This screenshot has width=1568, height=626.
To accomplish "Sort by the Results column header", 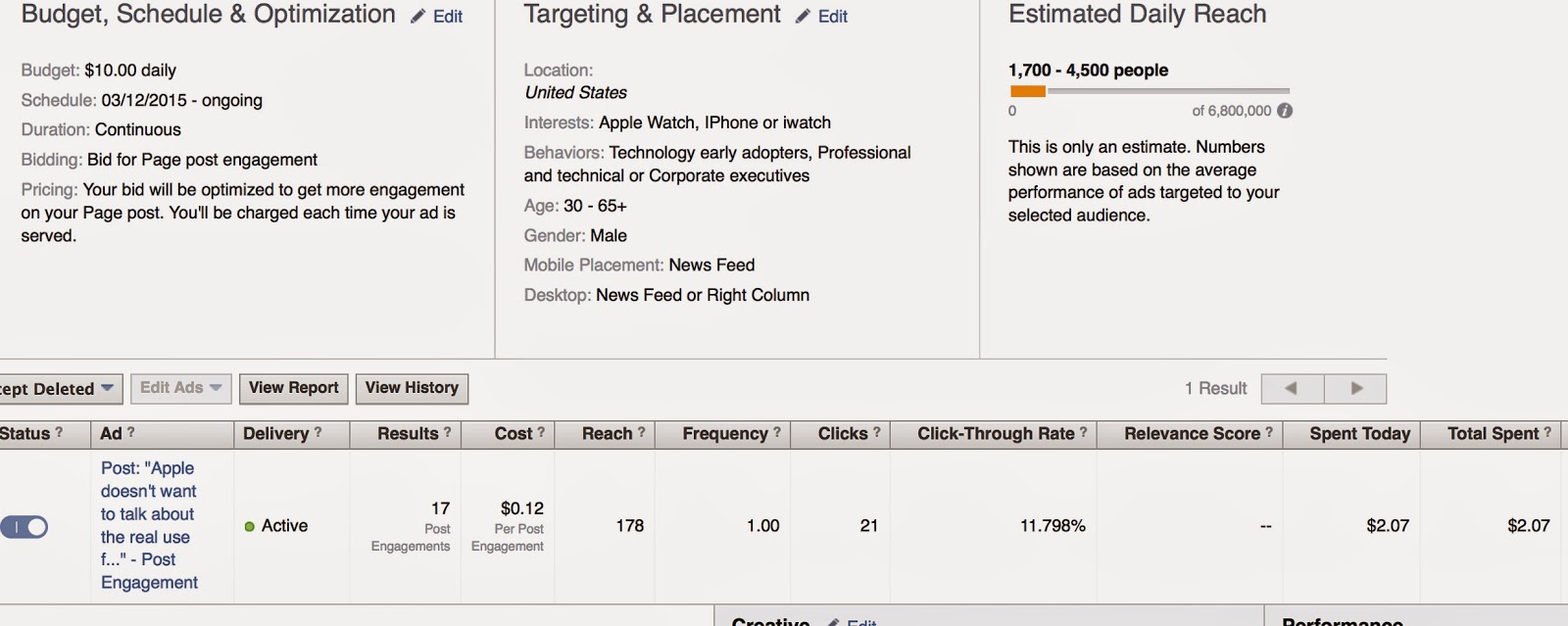I will point(408,434).
